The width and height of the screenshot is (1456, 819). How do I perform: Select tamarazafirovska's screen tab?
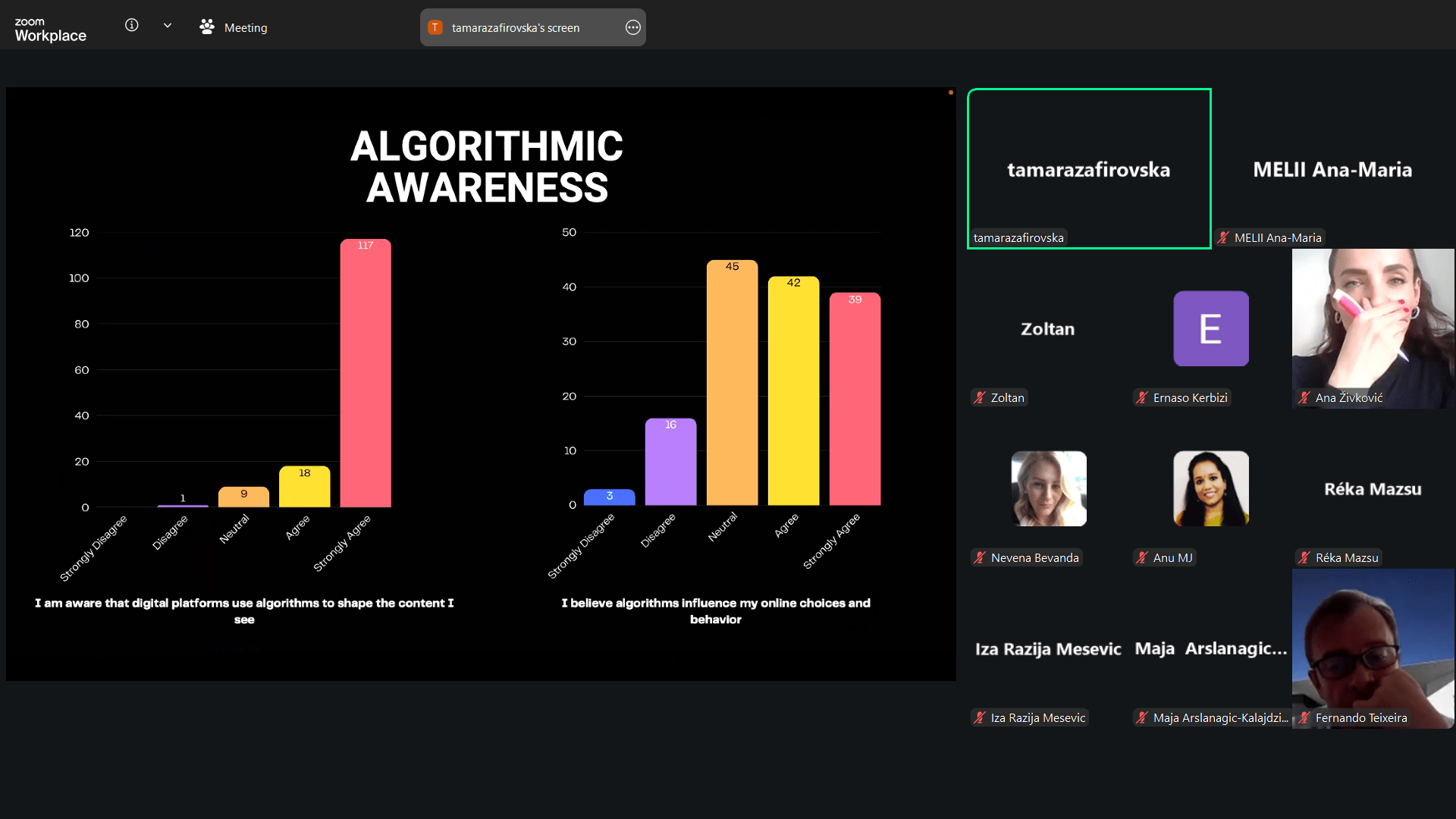coord(516,27)
